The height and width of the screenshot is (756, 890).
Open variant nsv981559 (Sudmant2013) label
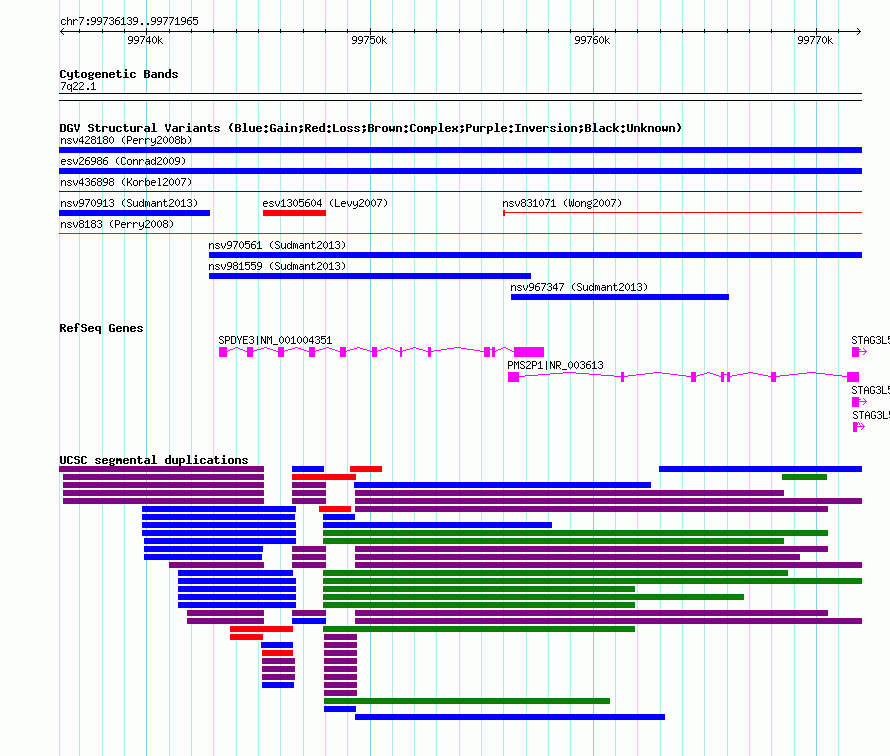[277, 266]
